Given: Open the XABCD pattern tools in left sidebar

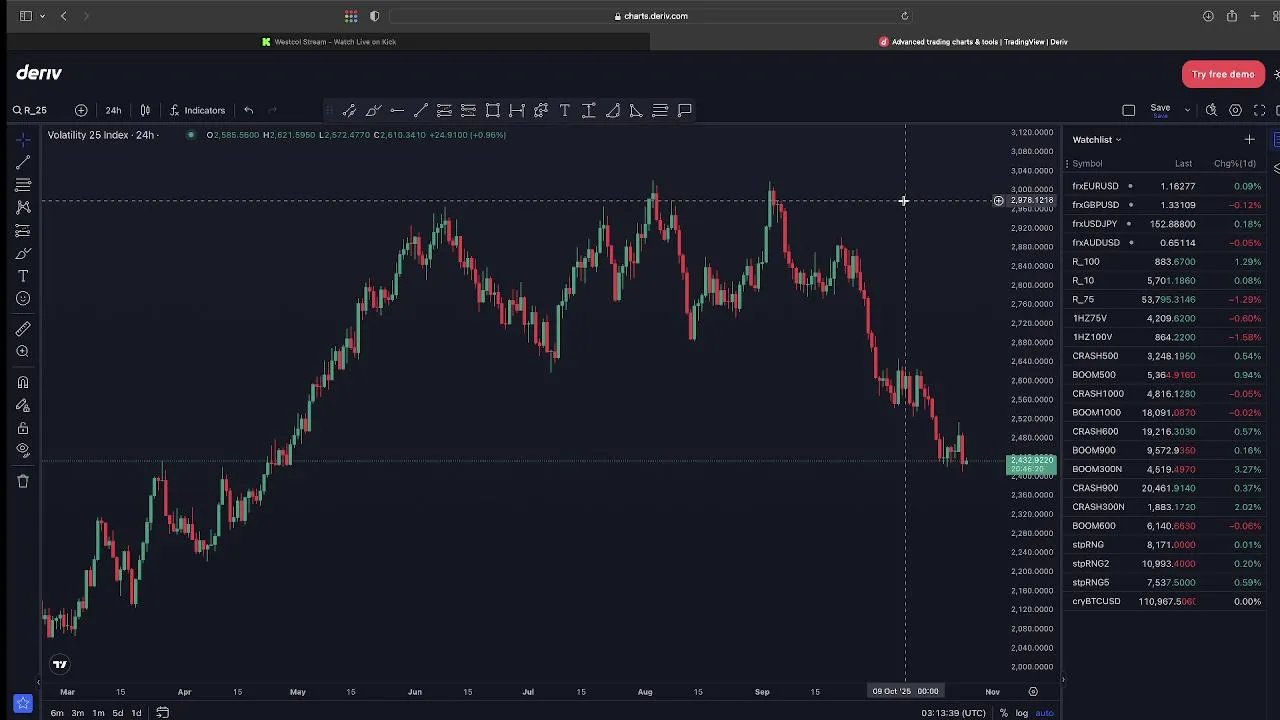Looking at the screenshot, I should click(x=23, y=208).
